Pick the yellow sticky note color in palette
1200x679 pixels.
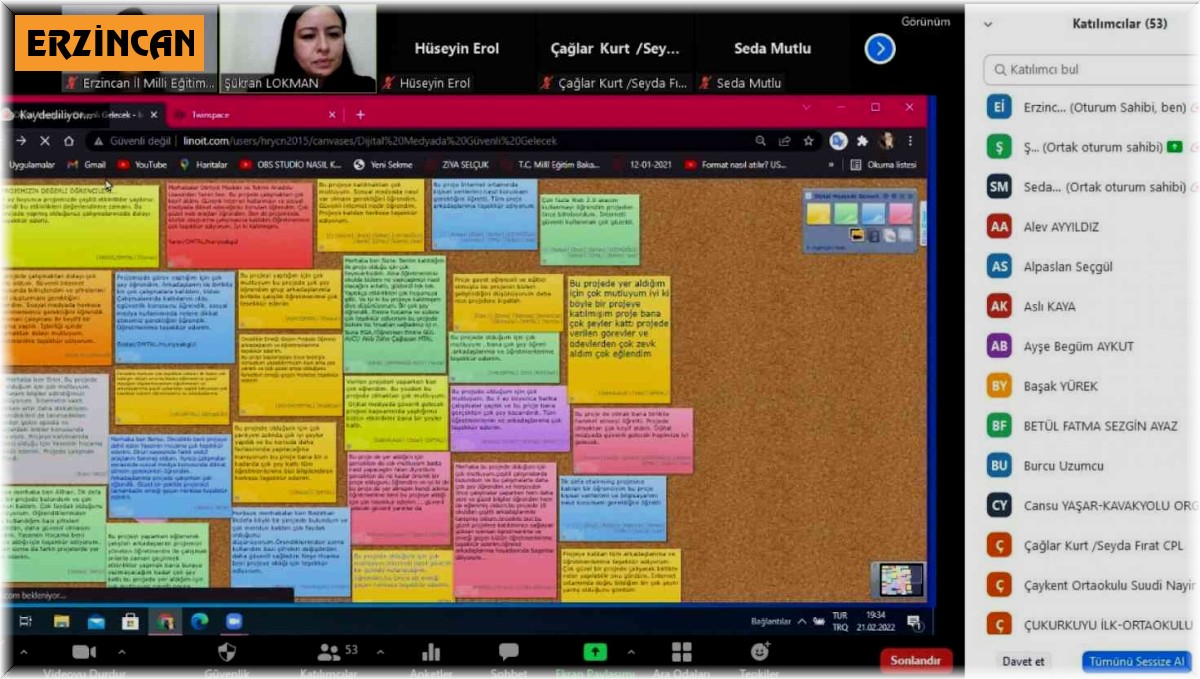[820, 212]
